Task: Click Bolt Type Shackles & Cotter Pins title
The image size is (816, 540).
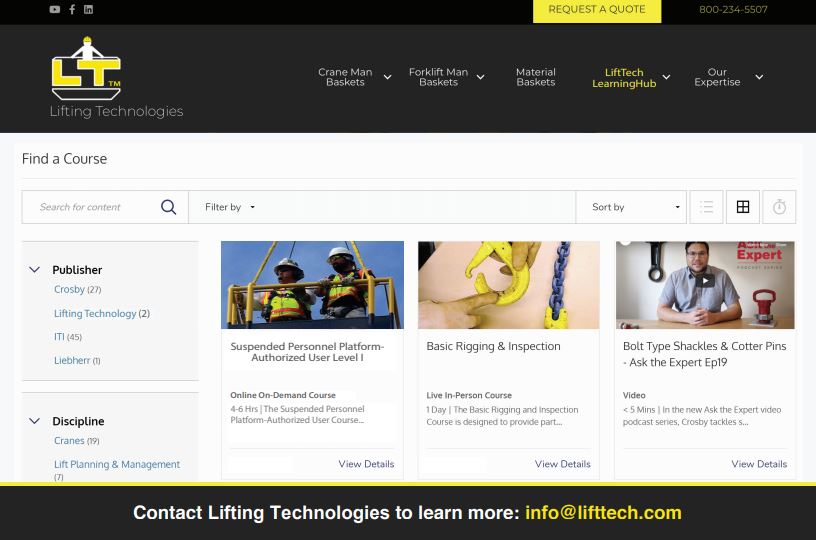Action: pos(705,354)
